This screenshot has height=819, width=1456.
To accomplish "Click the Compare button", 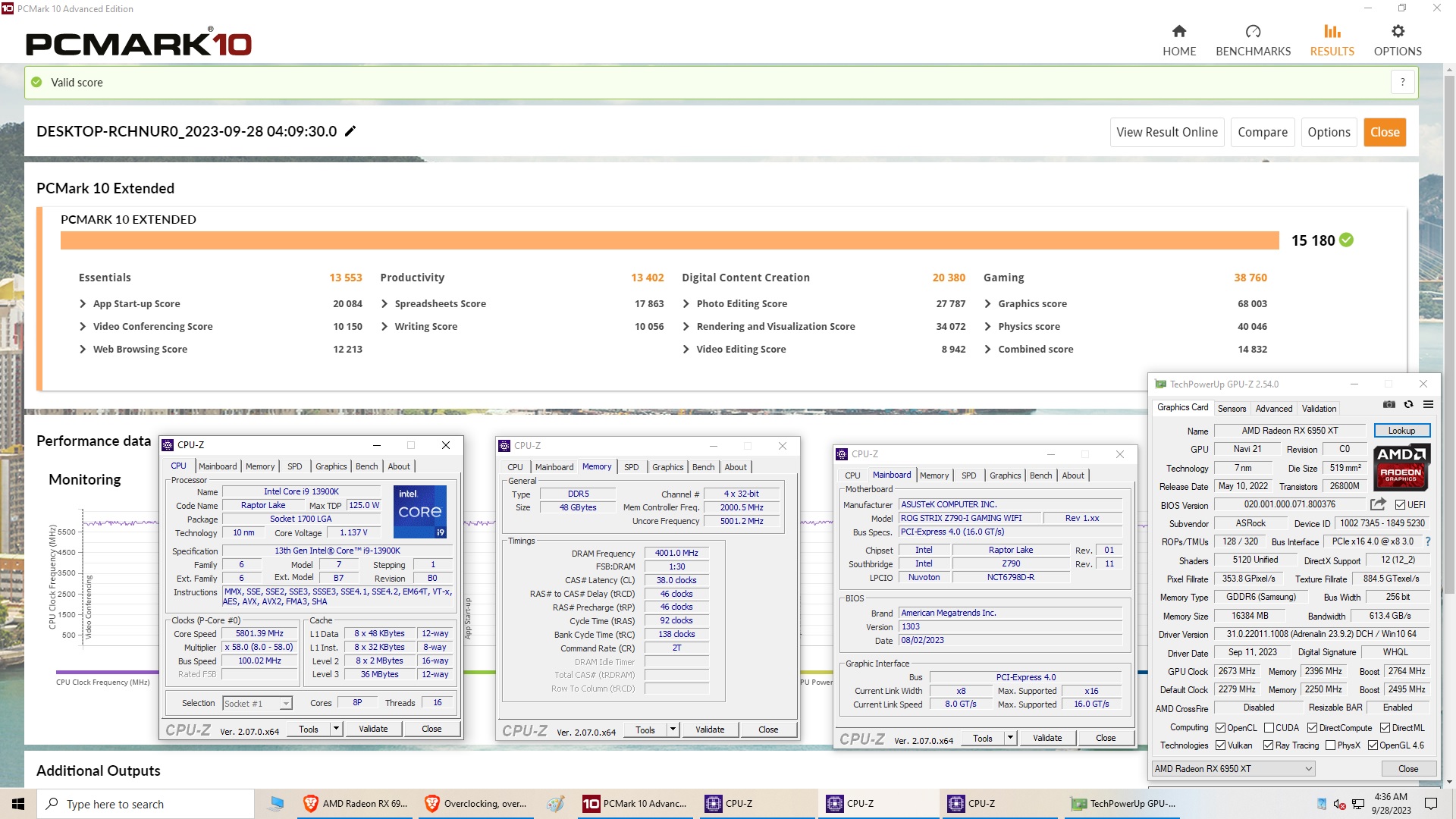I will 1263,132.
